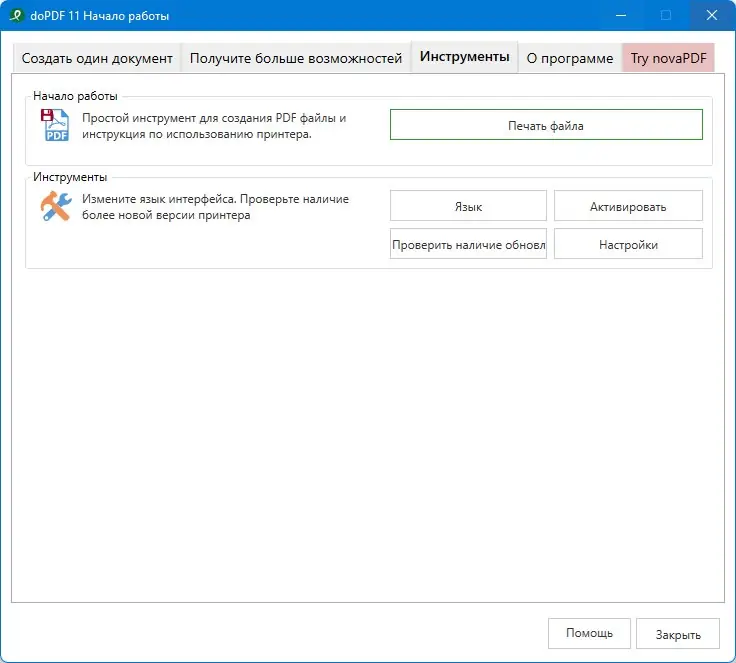Open the Получите больше возможностей tab
The image size is (736, 663).
click(x=296, y=58)
